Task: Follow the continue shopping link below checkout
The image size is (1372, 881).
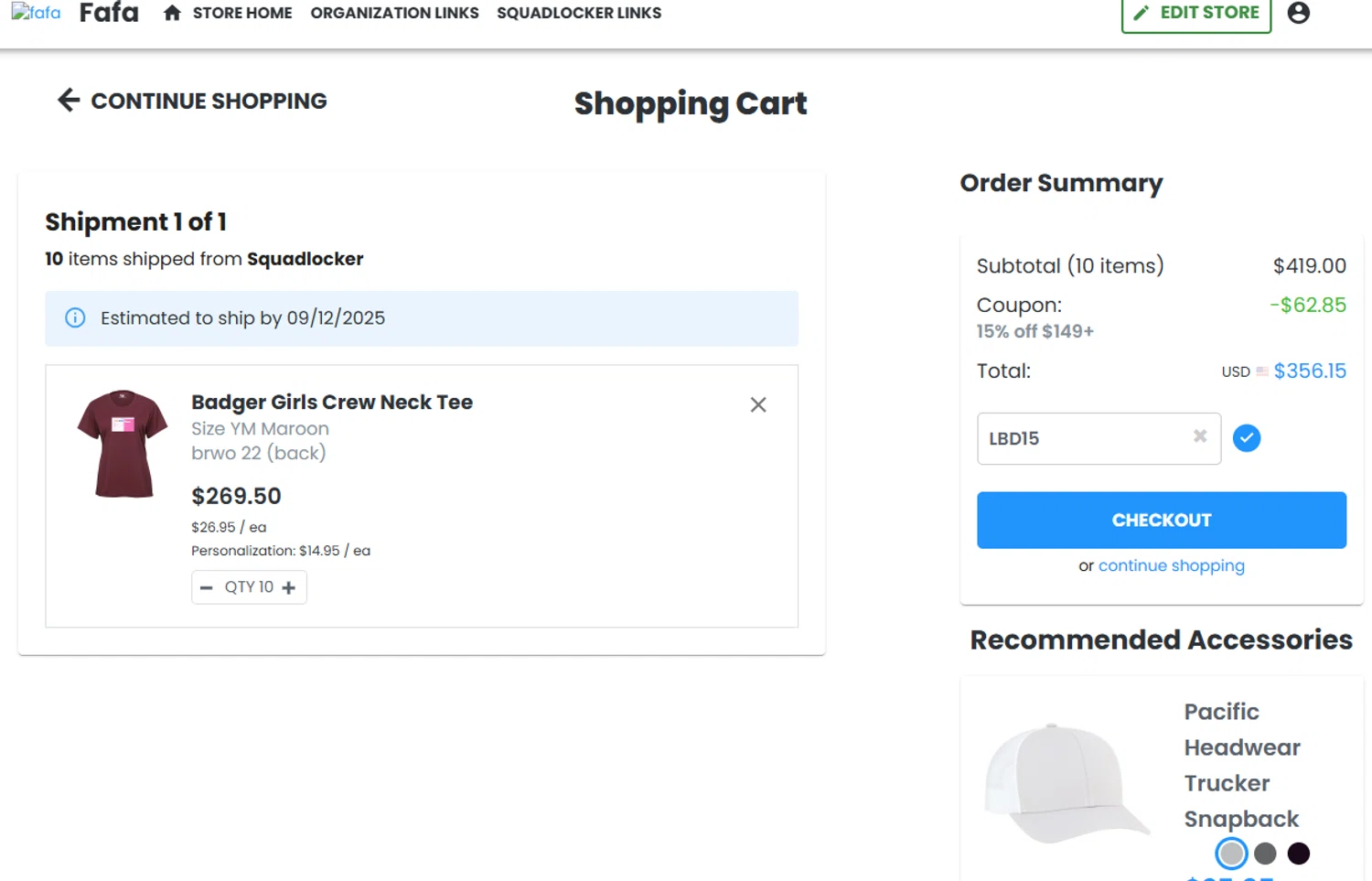Action: tap(1171, 565)
